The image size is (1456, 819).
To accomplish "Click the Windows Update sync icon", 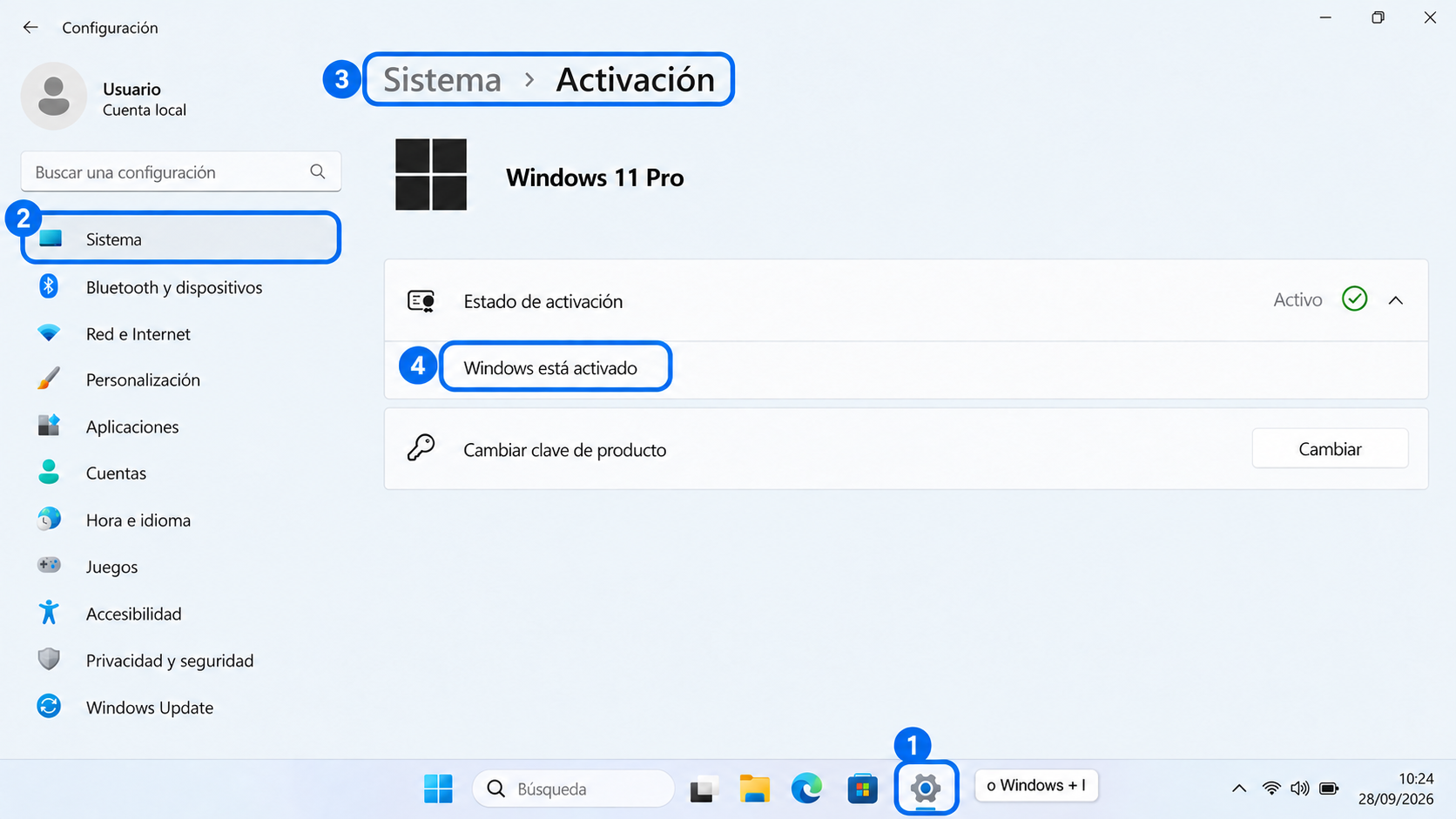I will [x=49, y=707].
